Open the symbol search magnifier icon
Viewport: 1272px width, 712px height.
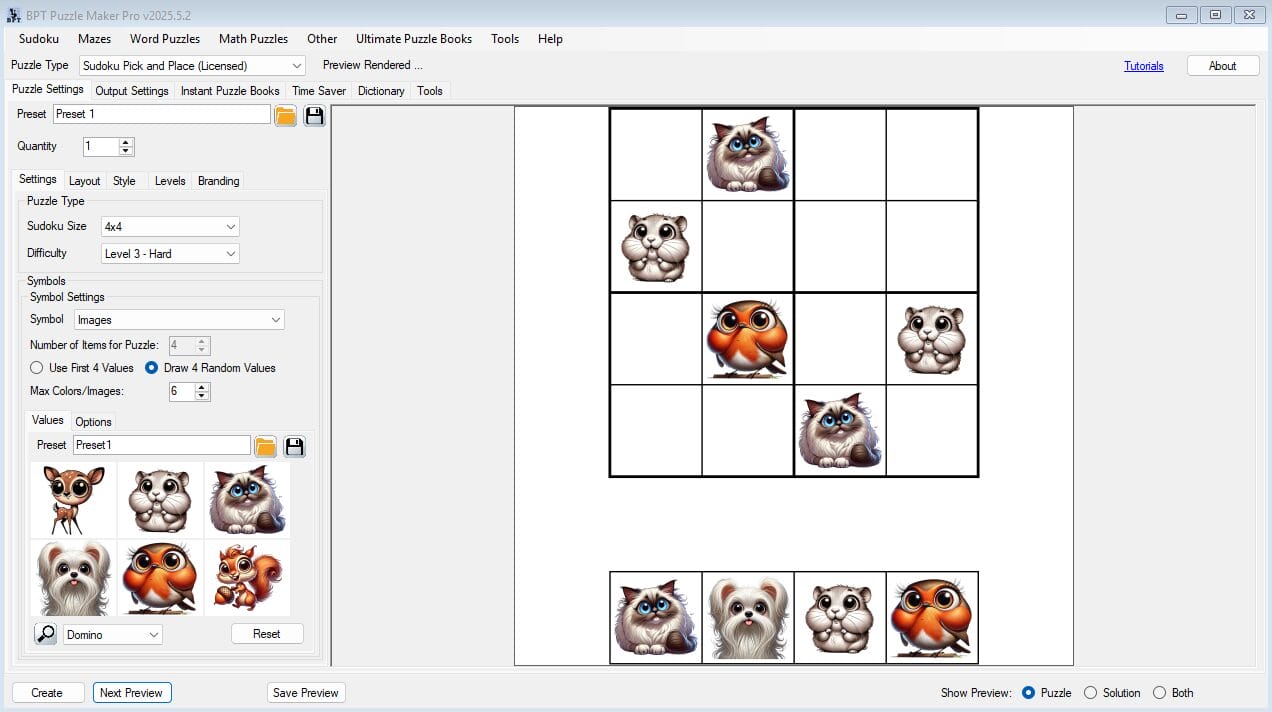[44, 633]
